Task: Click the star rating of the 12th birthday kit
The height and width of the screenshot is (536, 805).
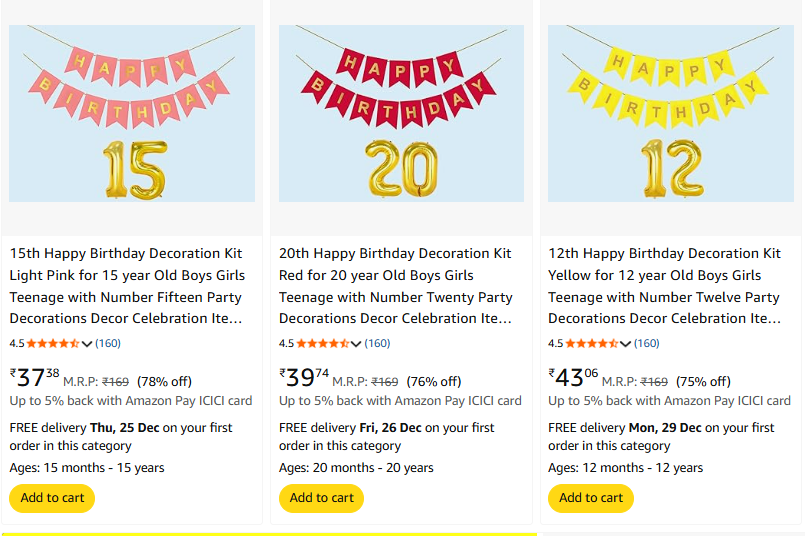Action: (x=591, y=344)
